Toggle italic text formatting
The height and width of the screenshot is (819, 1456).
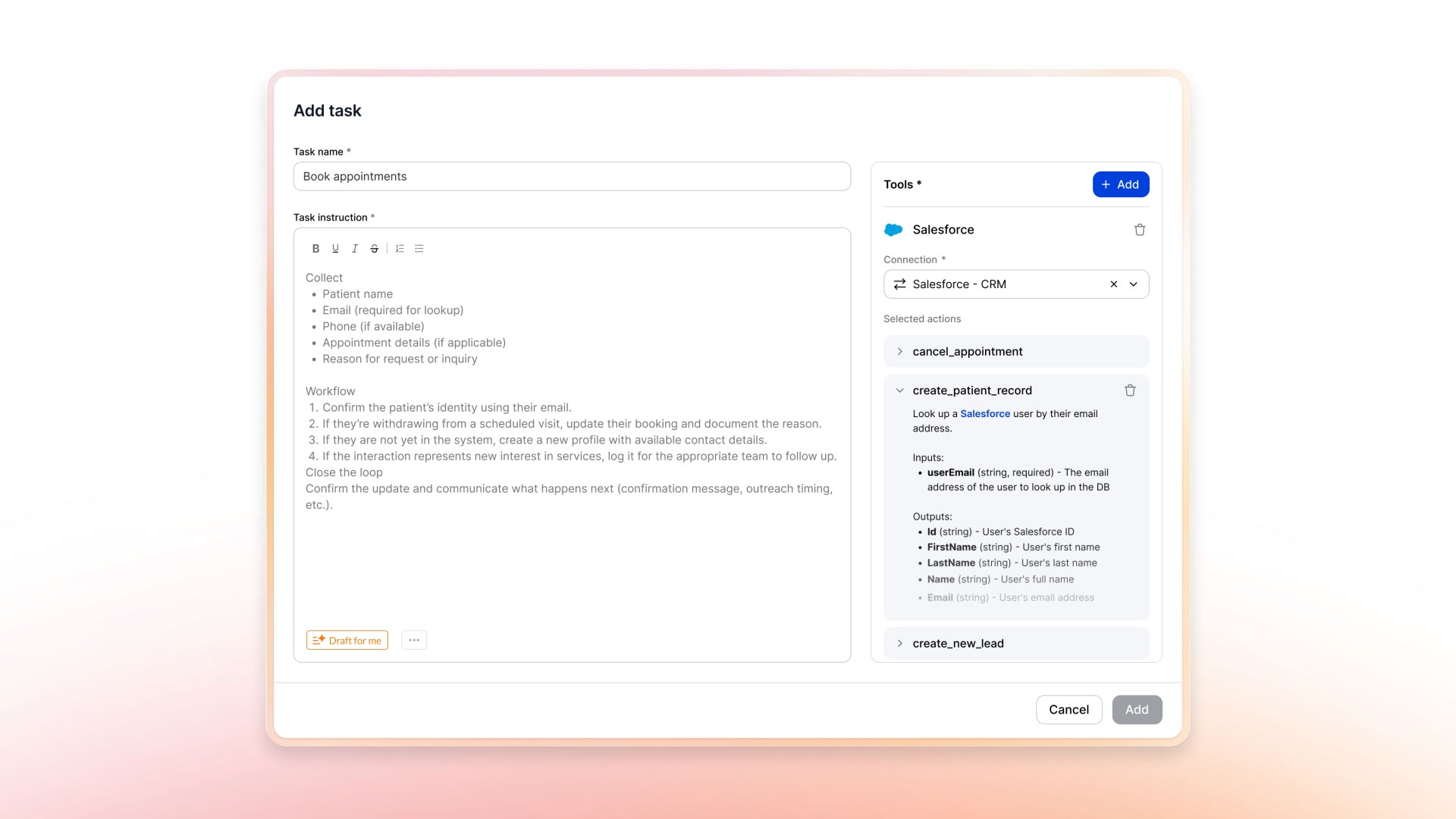point(354,249)
